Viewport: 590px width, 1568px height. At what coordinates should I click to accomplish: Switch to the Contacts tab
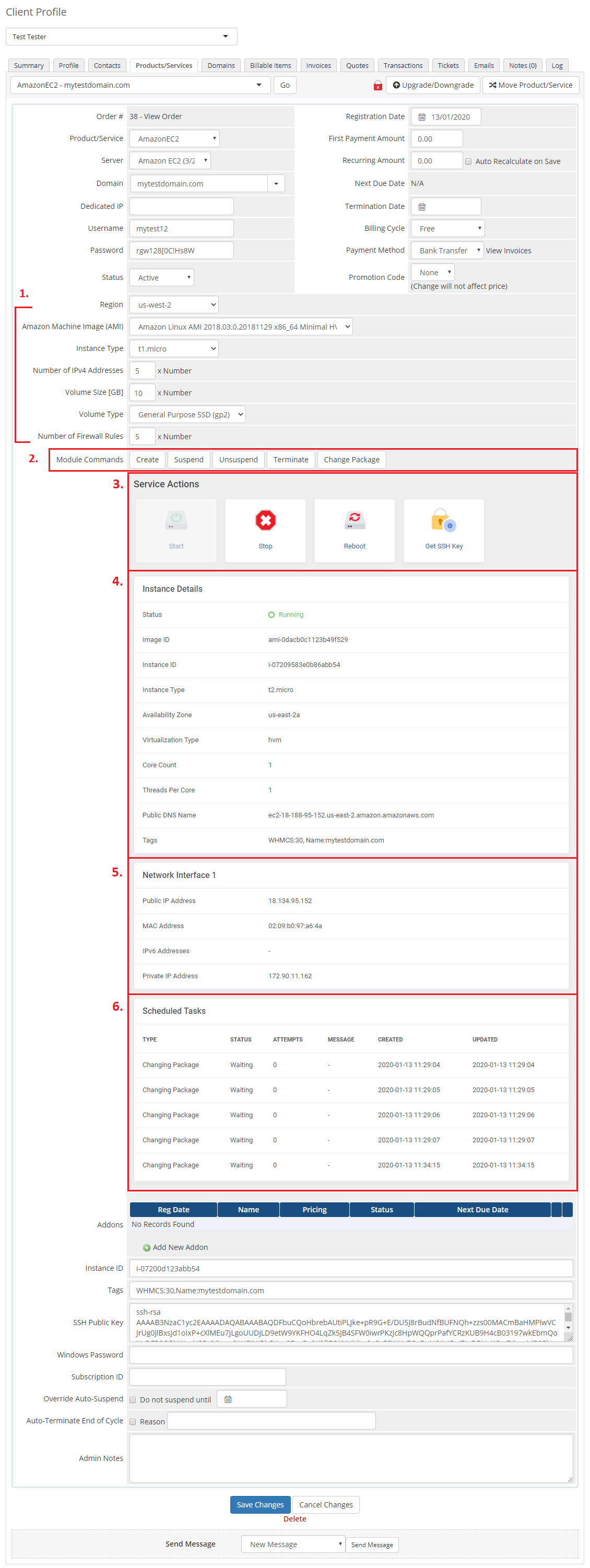tap(107, 66)
